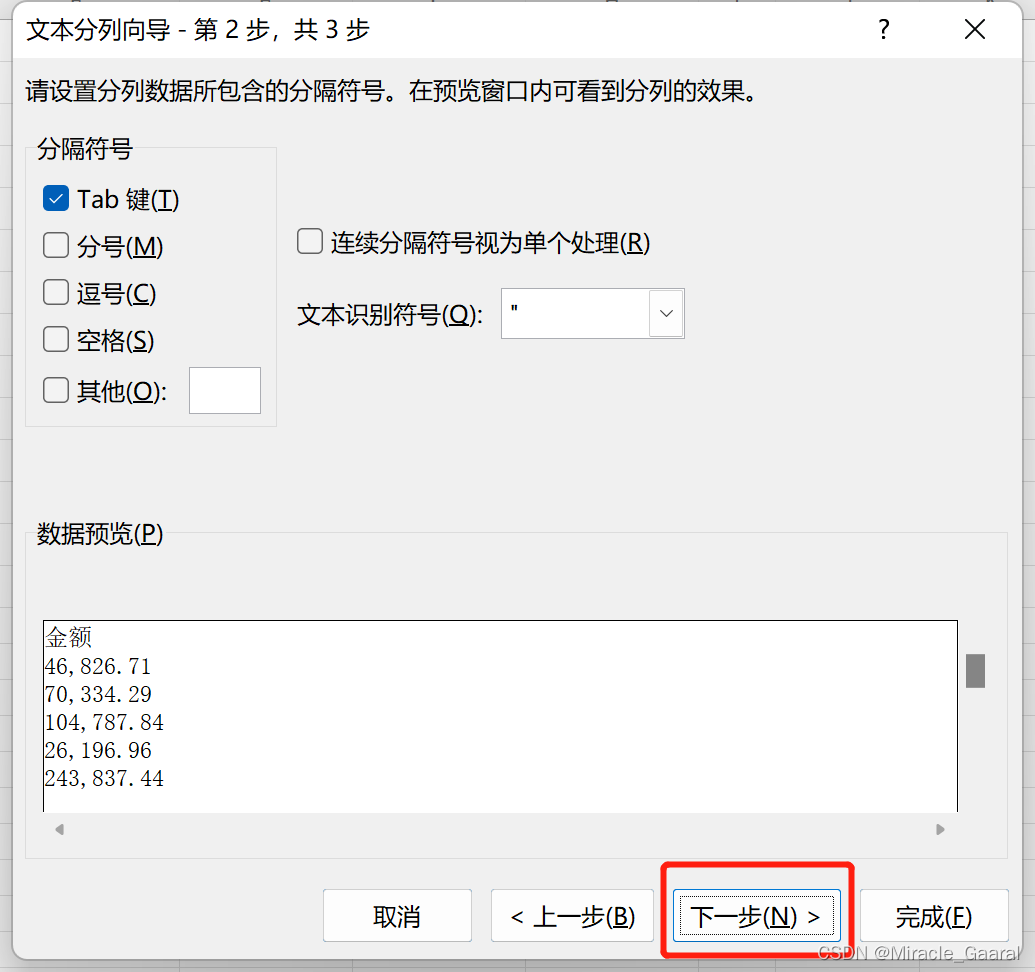Click the help question mark icon
The image size is (1035, 972).
click(x=884, y=30)
